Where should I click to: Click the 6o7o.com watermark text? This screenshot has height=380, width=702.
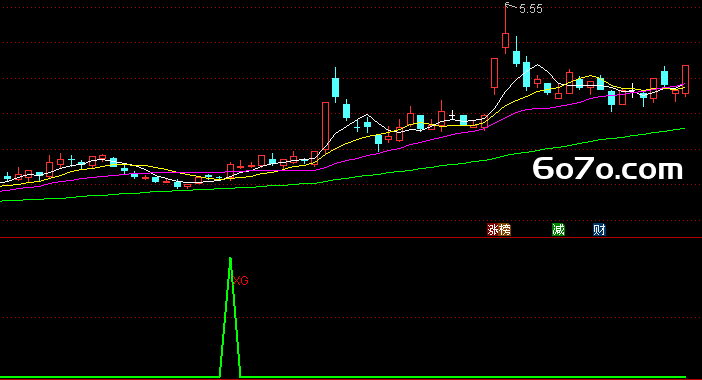[608, 169]
